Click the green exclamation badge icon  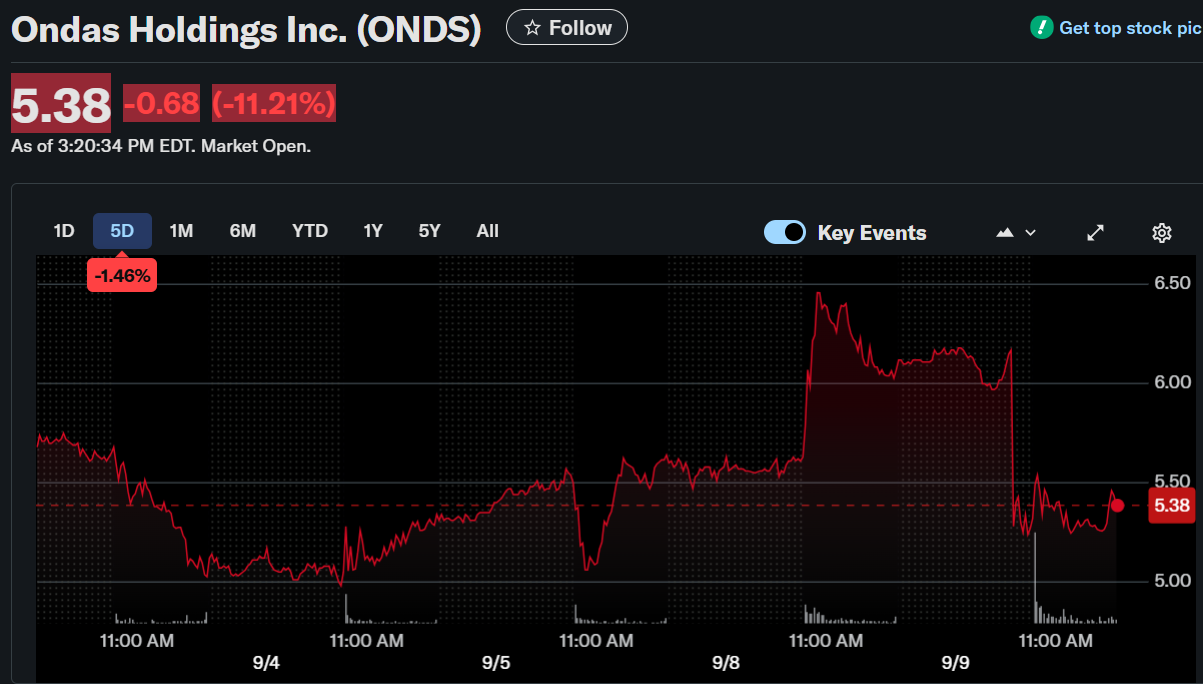pos(1042,27)
